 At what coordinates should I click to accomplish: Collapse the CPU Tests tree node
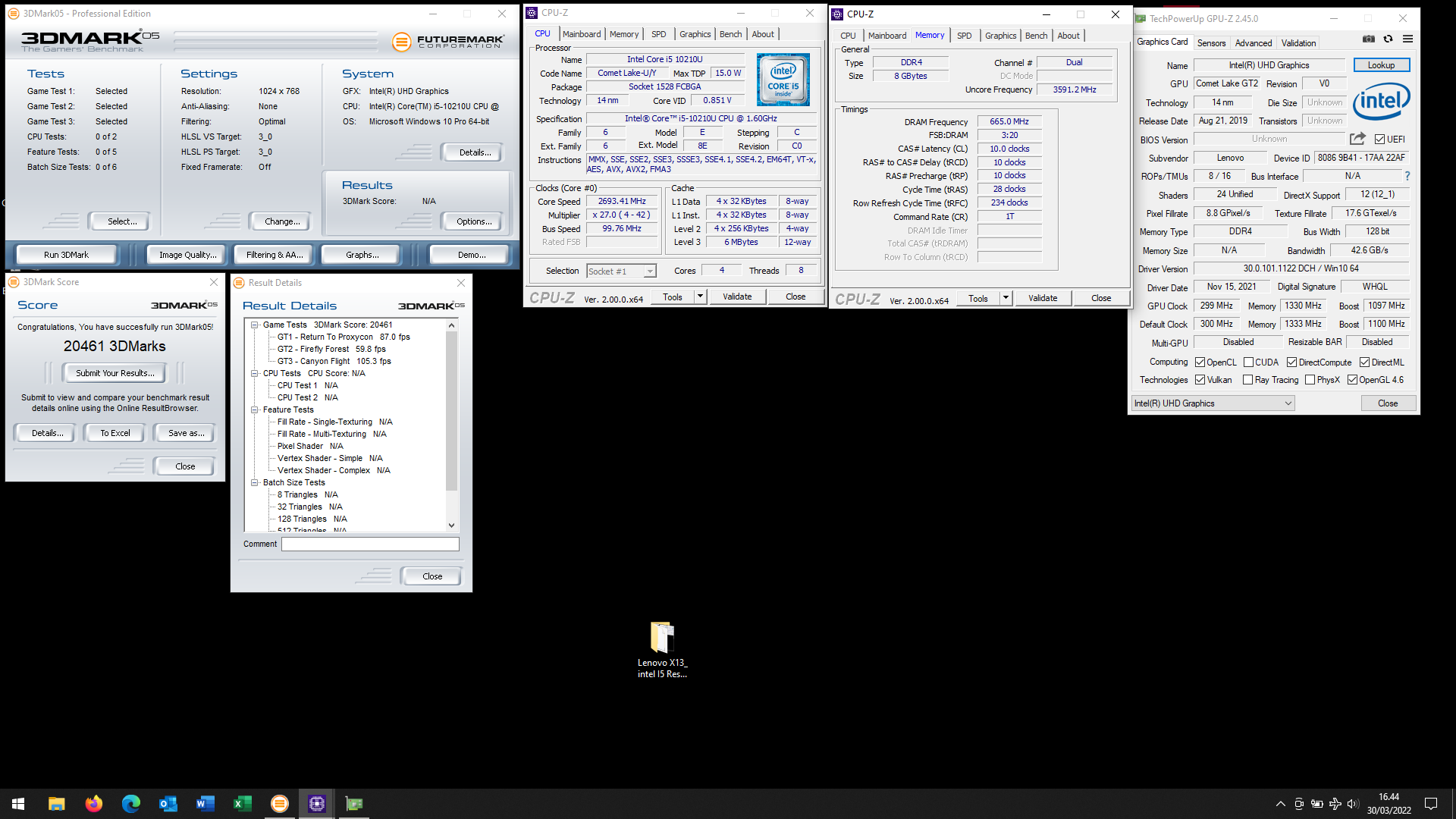click(x=255, y=373)
